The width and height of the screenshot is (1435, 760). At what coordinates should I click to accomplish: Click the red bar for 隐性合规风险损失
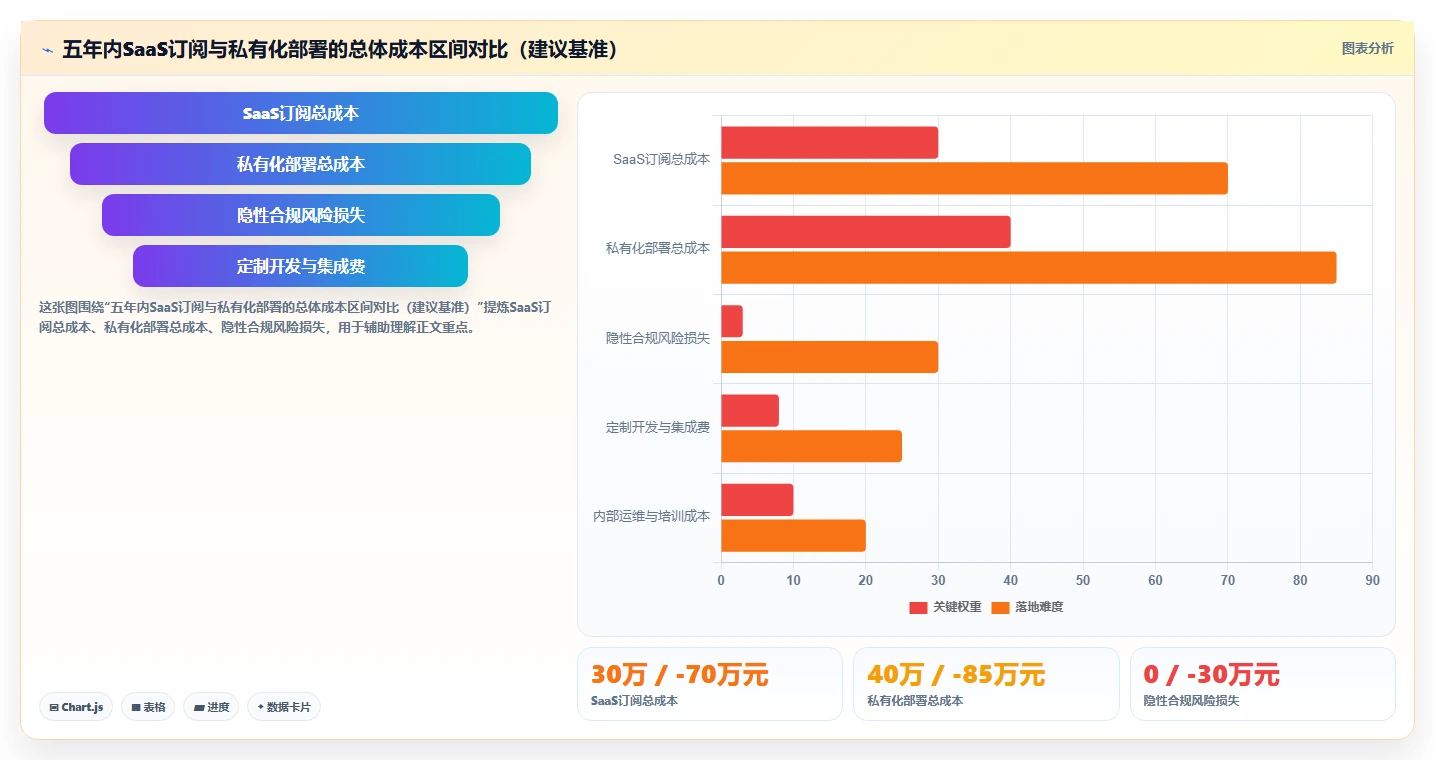(732, 321)
